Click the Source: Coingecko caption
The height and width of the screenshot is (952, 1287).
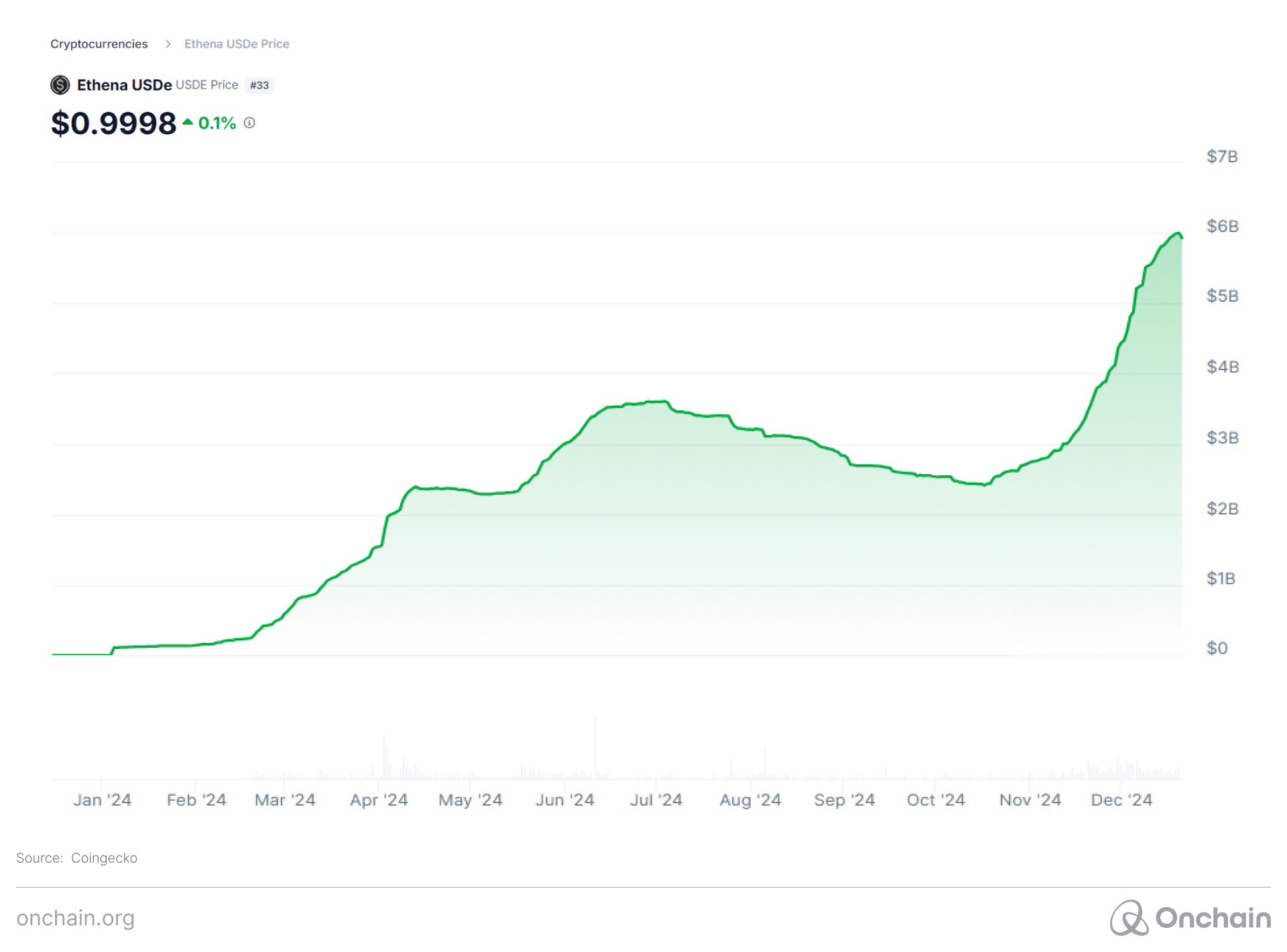(x=76, y=858)
